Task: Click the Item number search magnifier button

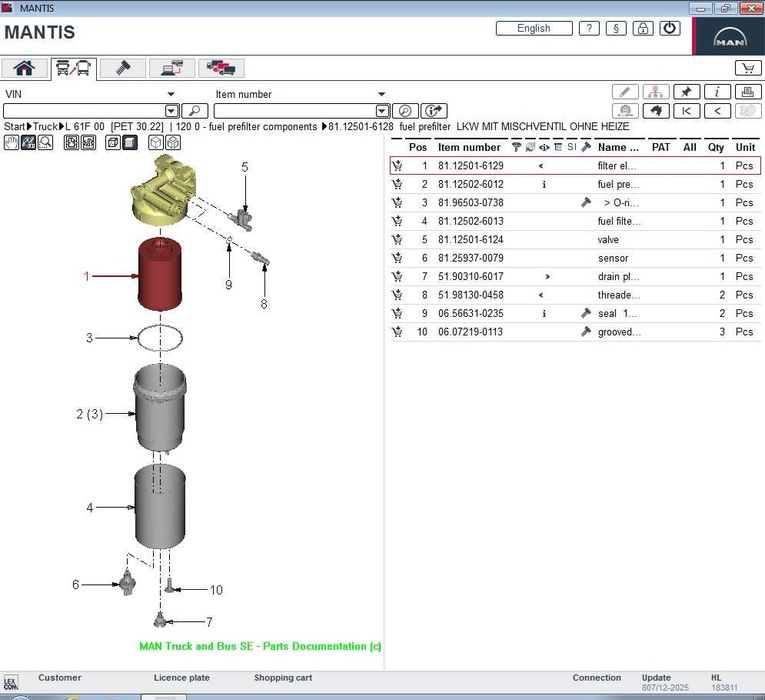Action: tap(405, 111)
